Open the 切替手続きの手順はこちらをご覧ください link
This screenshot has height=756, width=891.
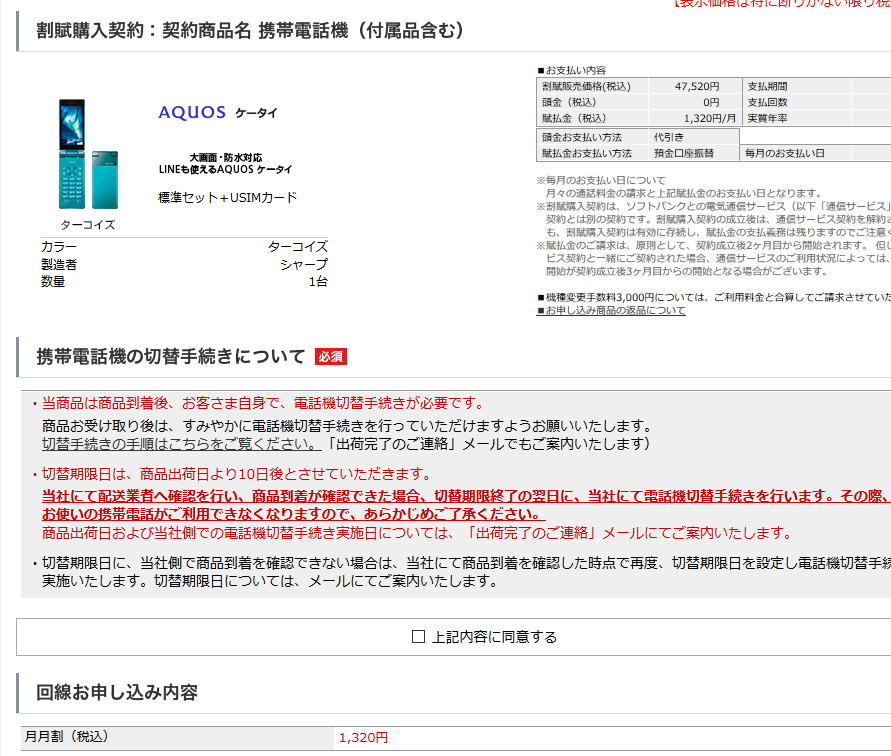click(181, 444)
